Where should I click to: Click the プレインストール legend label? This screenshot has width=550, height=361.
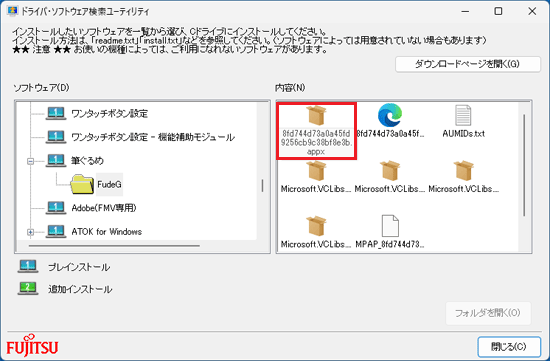[79, 267]
